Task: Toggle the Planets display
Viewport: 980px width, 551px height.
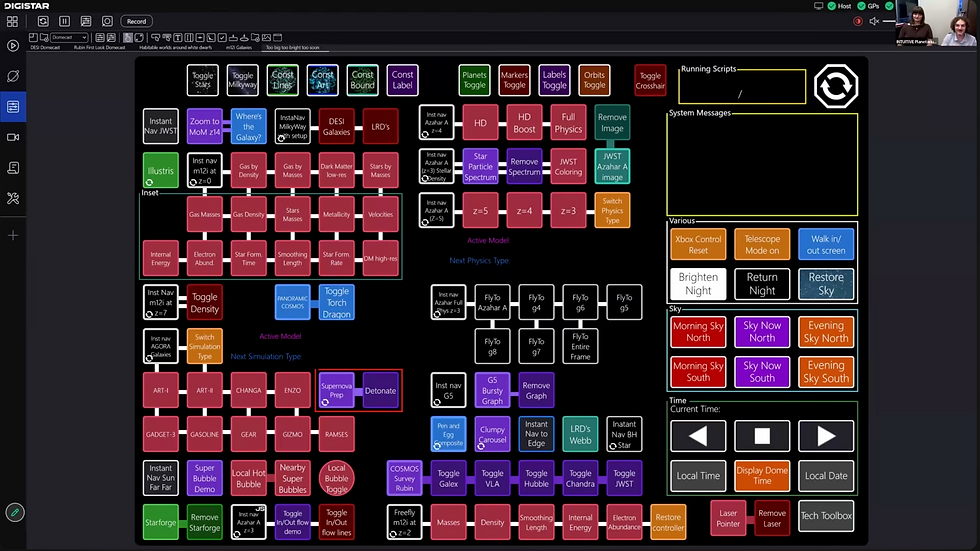Action: 474,80
